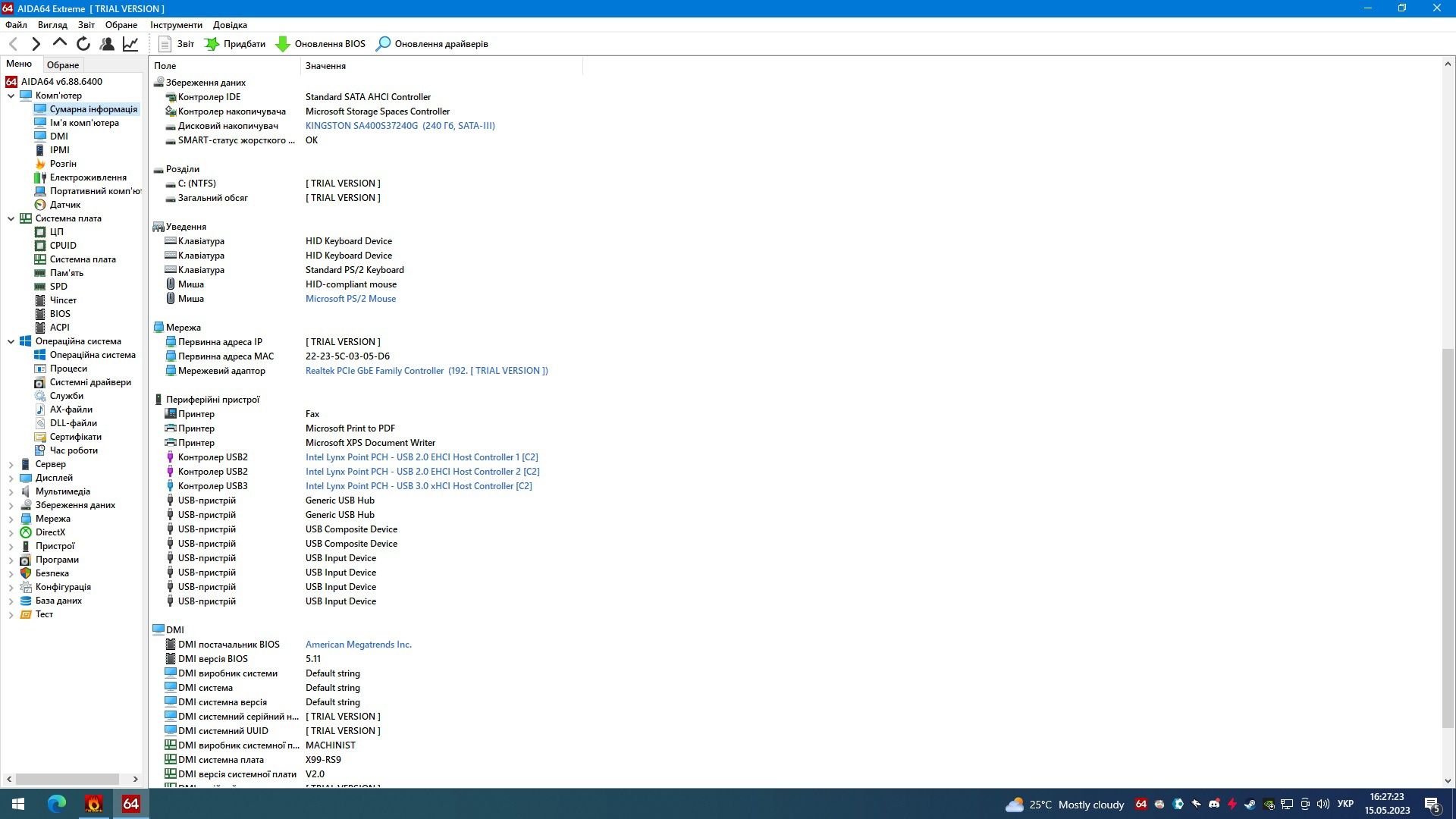Screen dimensions: 1456x819
Task: Expand the Сервер tree node
Action: click(11, 464)
